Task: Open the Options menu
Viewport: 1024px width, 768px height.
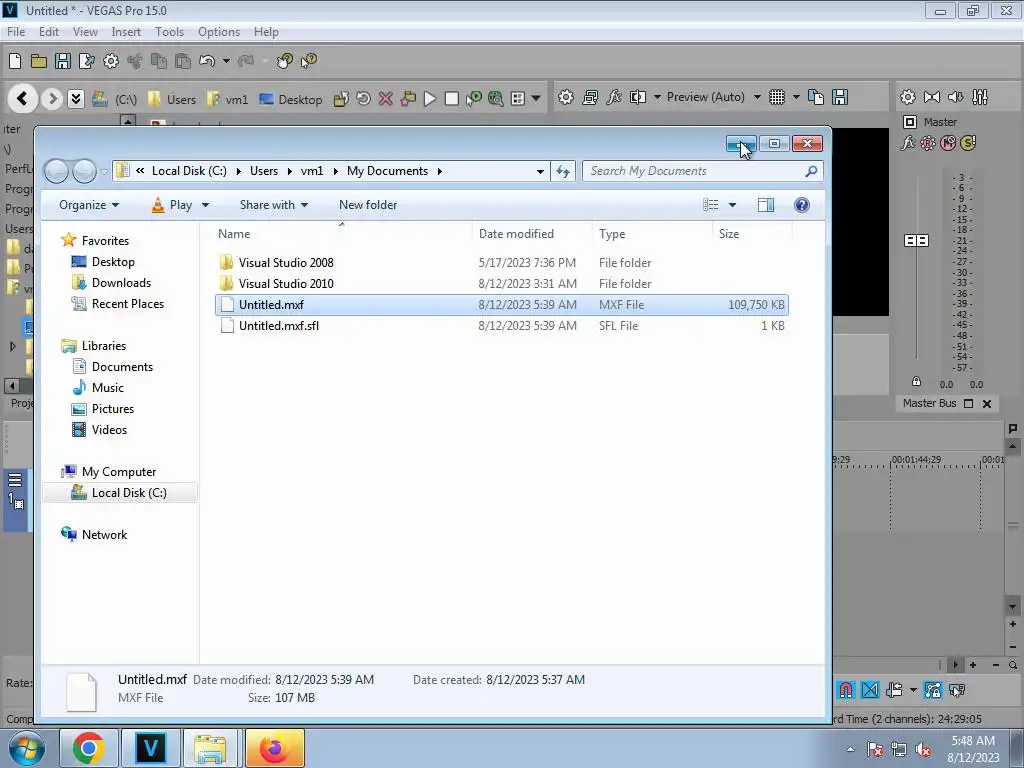Action: (219, 32)
